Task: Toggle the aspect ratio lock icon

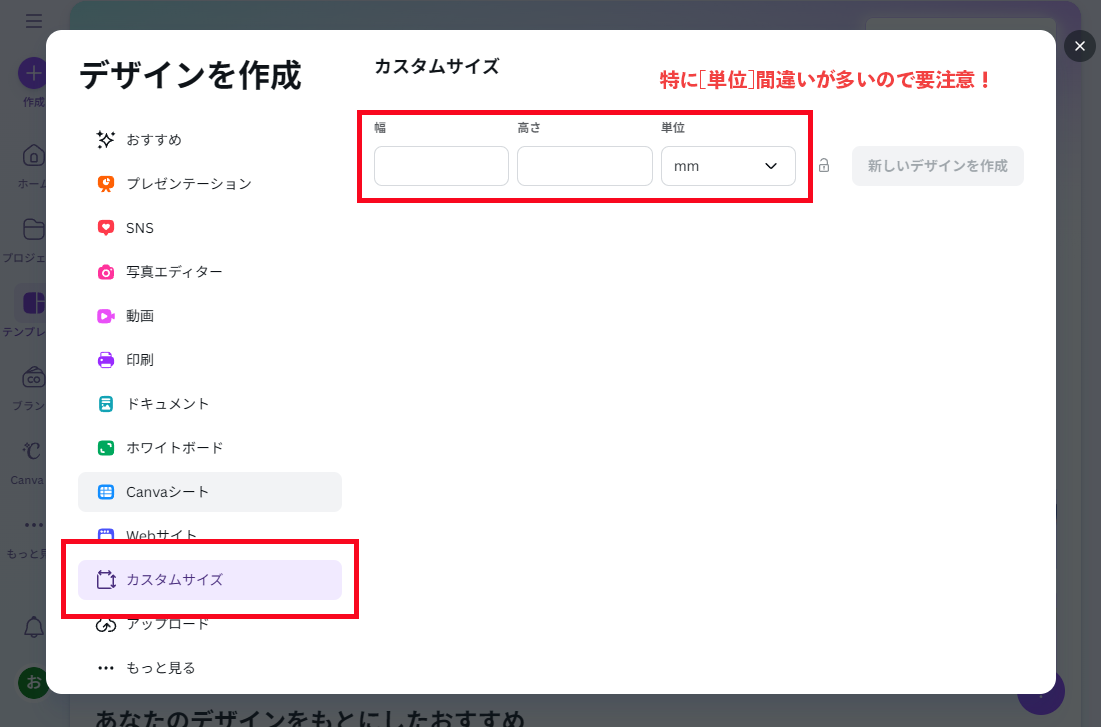Action: coord(824,166)
